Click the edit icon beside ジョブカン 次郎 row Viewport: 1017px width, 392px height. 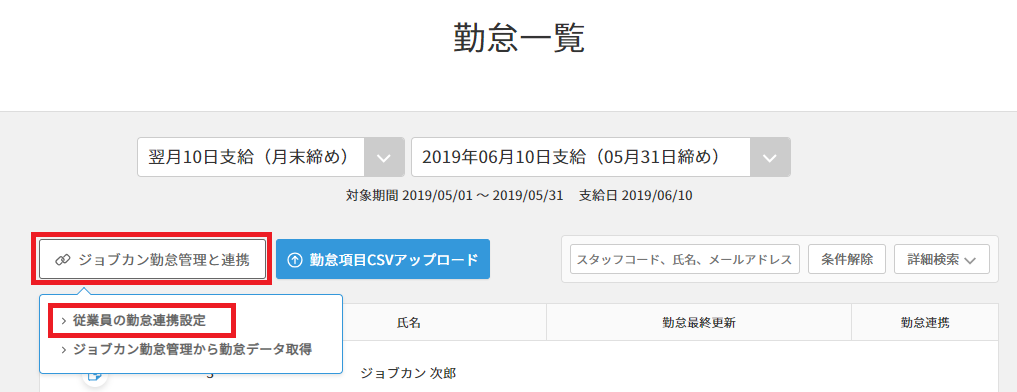95,375
